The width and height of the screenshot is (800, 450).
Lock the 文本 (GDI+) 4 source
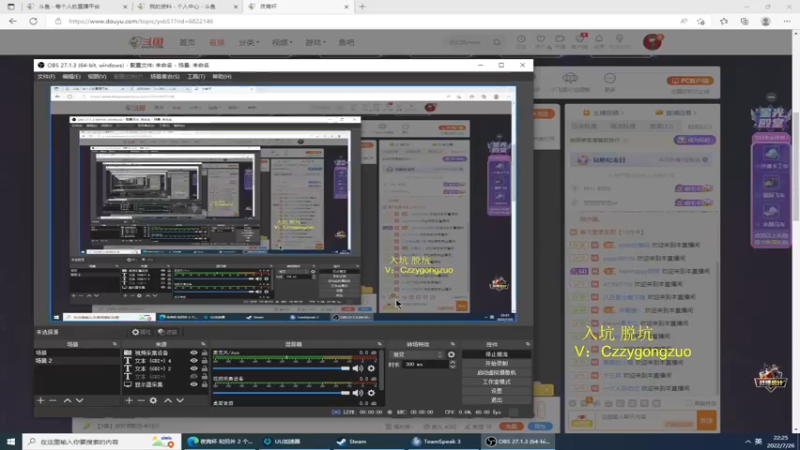pyautogui.click(x=204, y=361)
